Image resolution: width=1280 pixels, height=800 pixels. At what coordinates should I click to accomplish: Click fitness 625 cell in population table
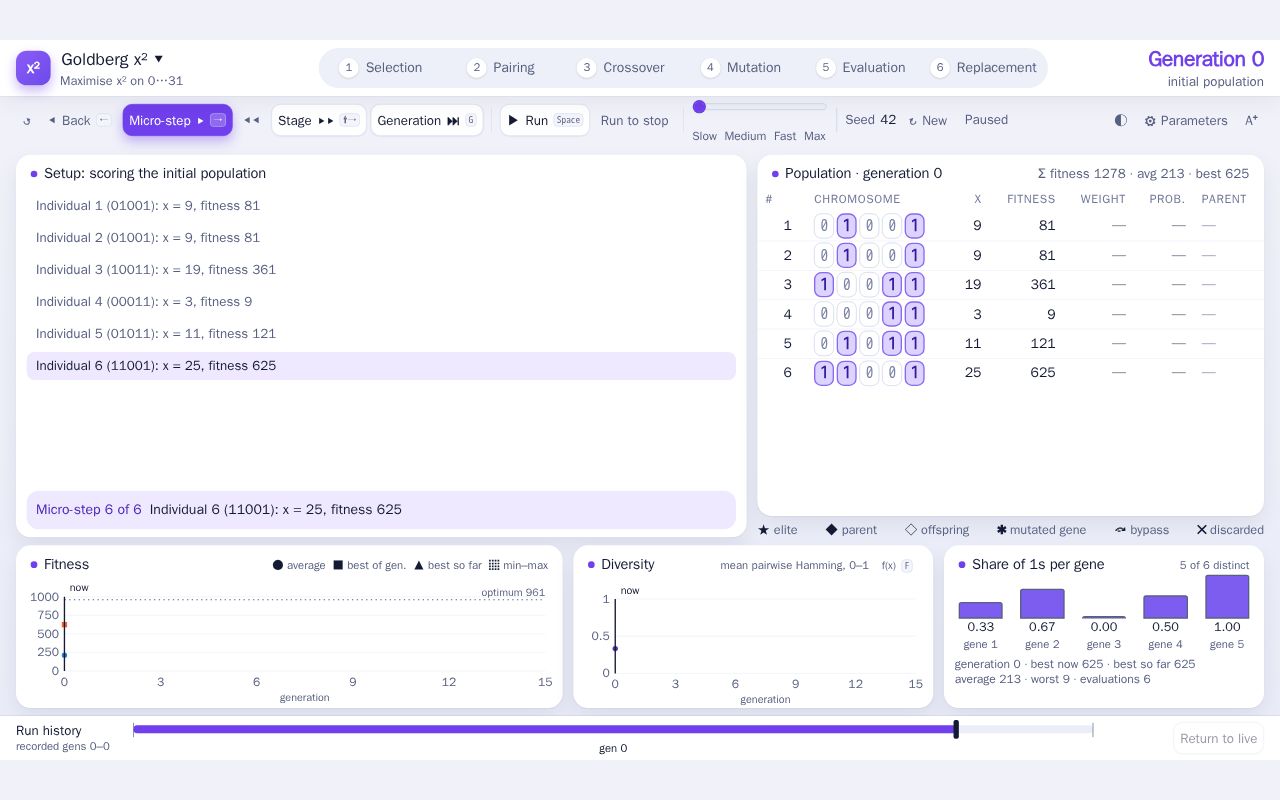(1042, 373)
